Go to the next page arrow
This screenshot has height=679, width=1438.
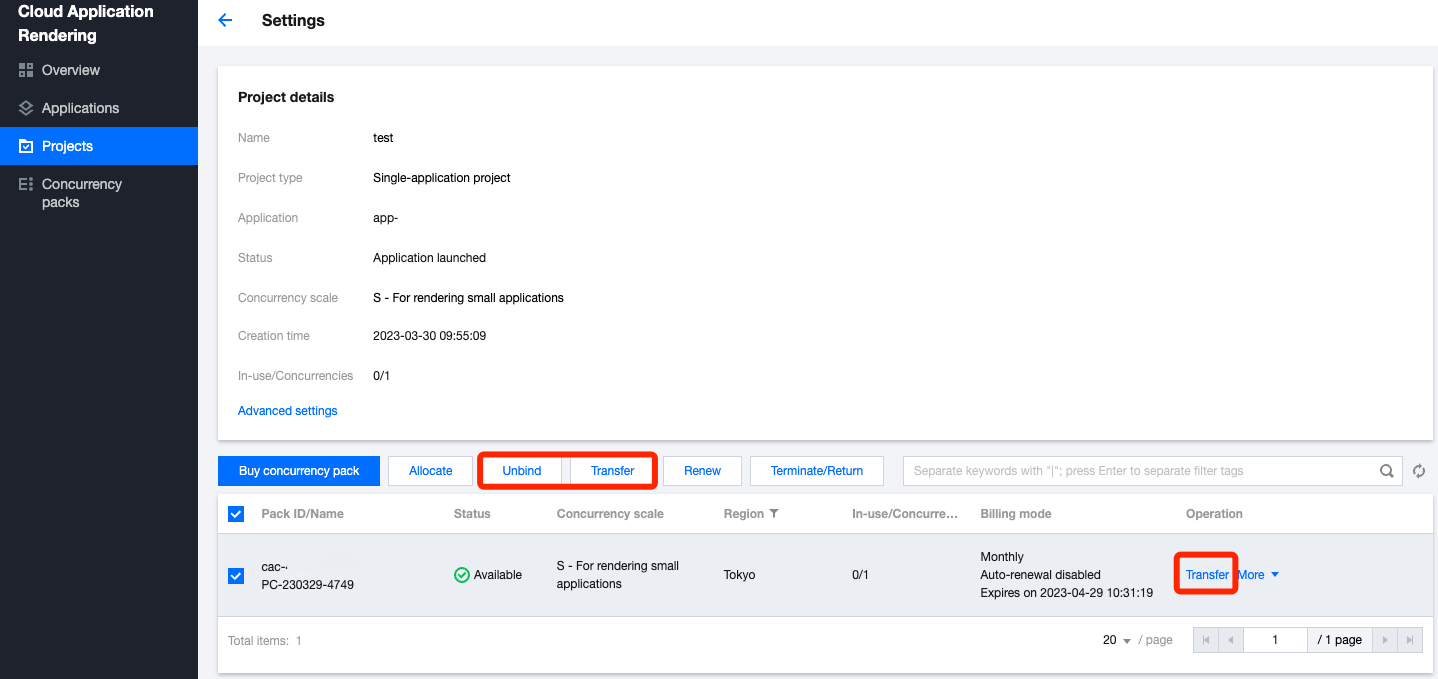pos(1384,640)
